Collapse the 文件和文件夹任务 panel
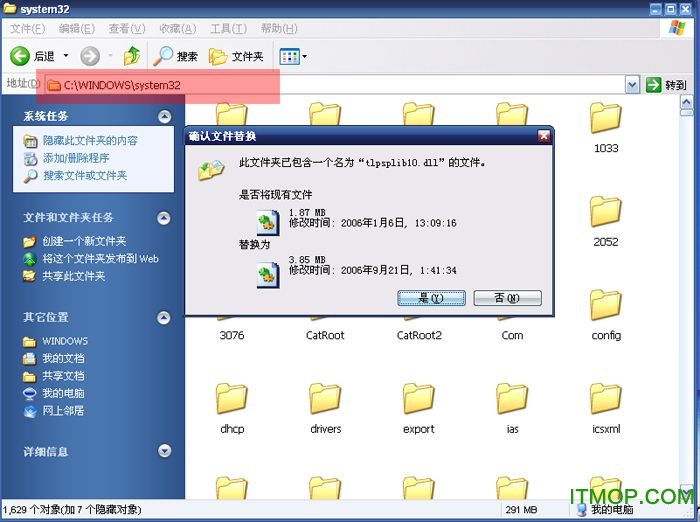700x522 pixels. (164, 218)
